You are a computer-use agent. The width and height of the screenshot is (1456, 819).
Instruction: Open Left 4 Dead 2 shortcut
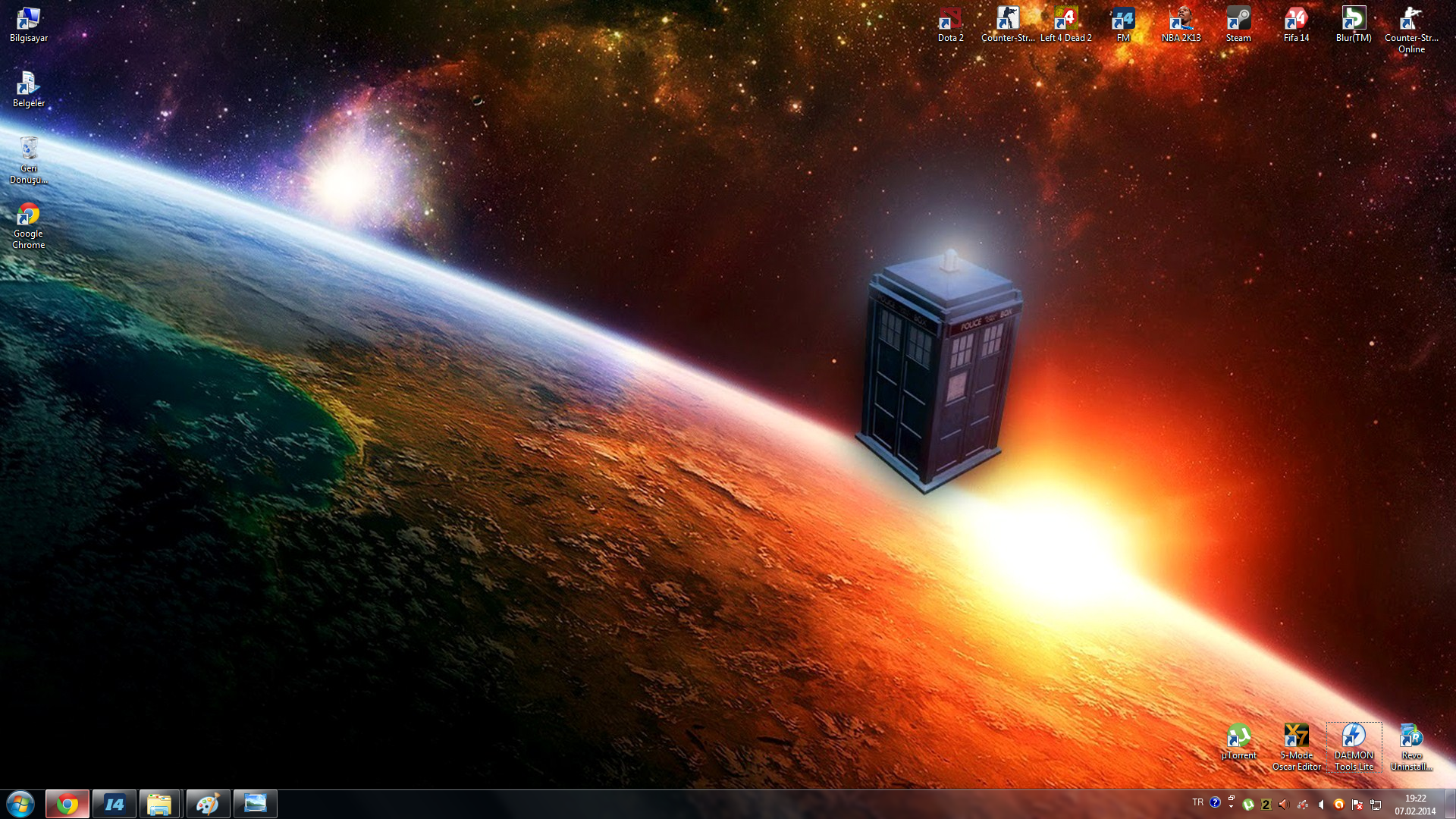coord(1066,18)
